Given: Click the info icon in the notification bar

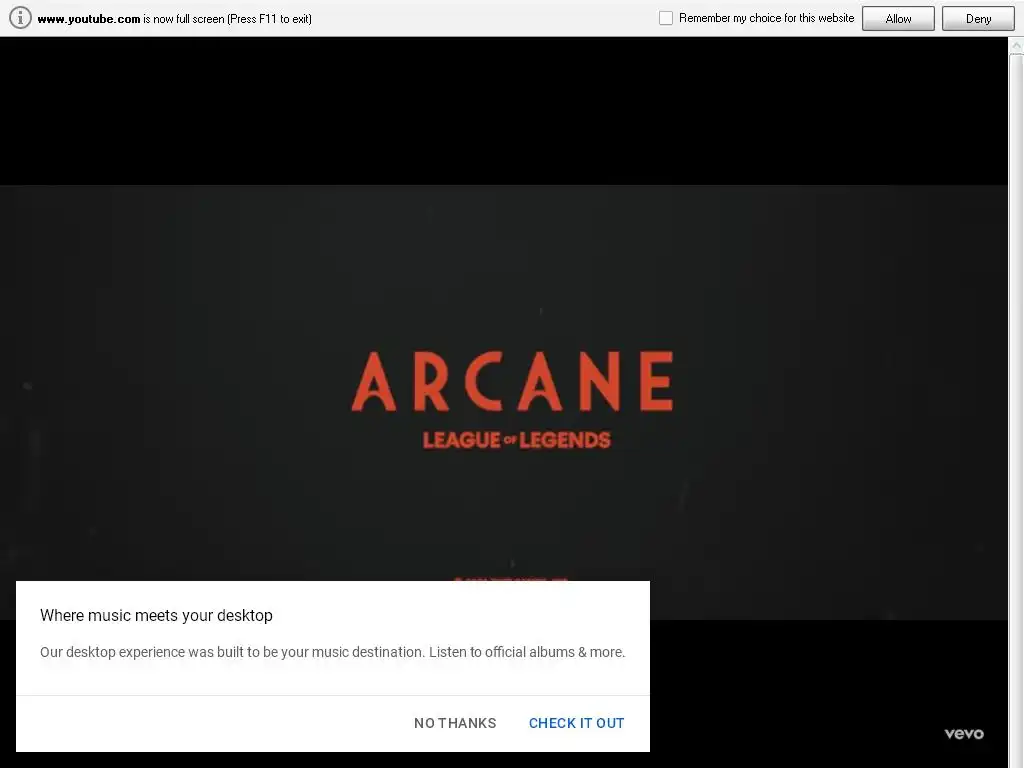Looking at the screenshot, I should point(20,18).
